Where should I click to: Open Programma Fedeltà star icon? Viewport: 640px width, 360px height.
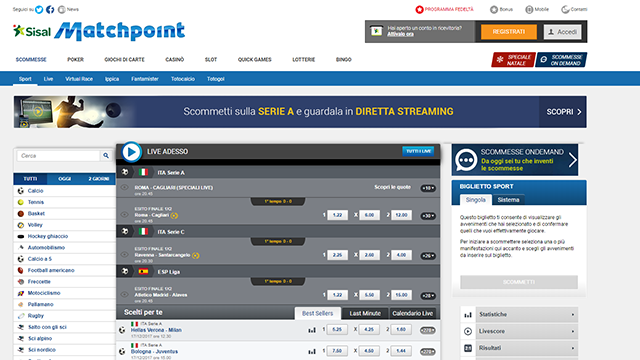pos(419,9)
